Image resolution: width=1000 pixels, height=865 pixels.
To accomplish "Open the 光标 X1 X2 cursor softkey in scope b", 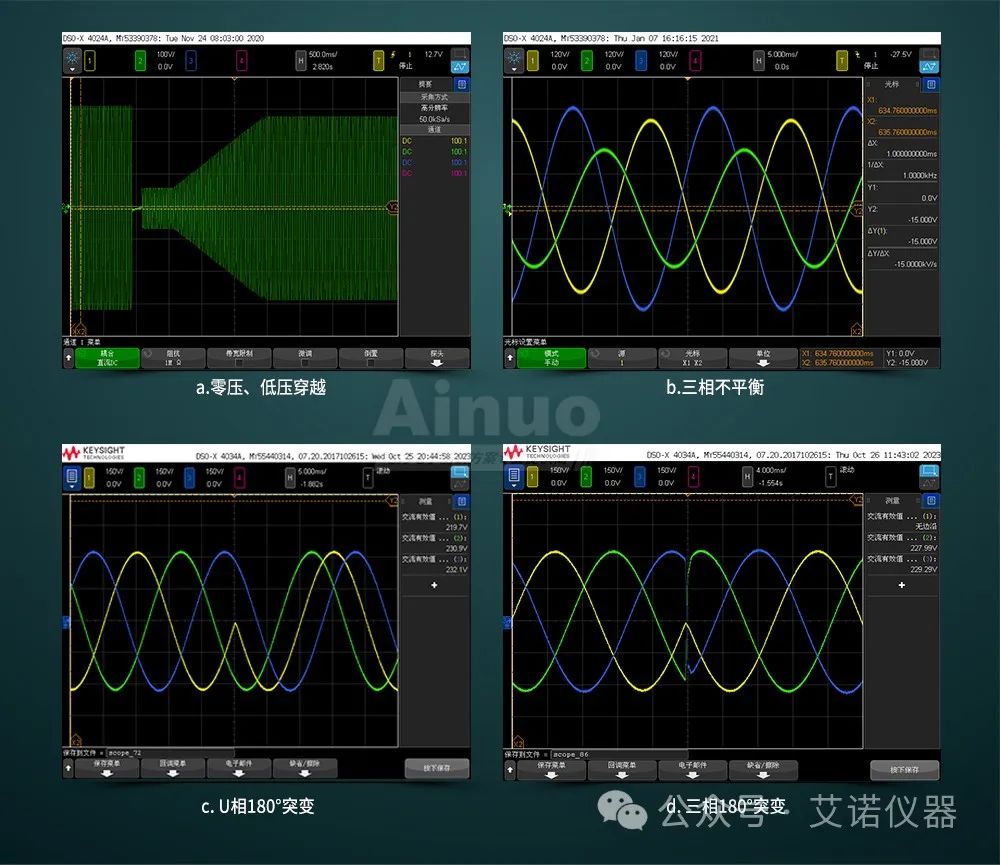I will [692, 358].
